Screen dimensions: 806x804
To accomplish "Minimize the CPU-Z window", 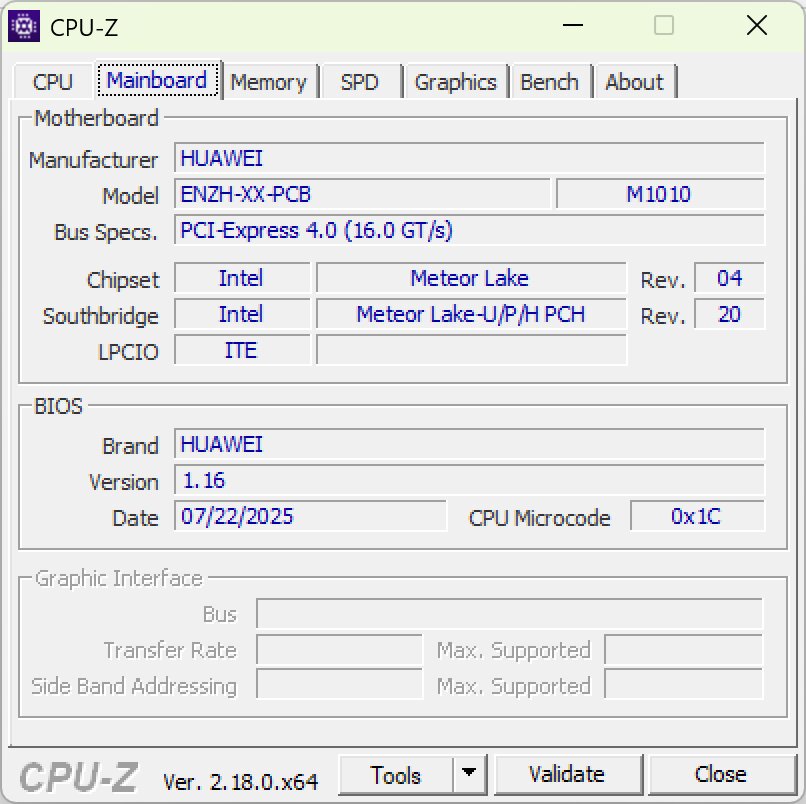I will [x=573, y=25].
